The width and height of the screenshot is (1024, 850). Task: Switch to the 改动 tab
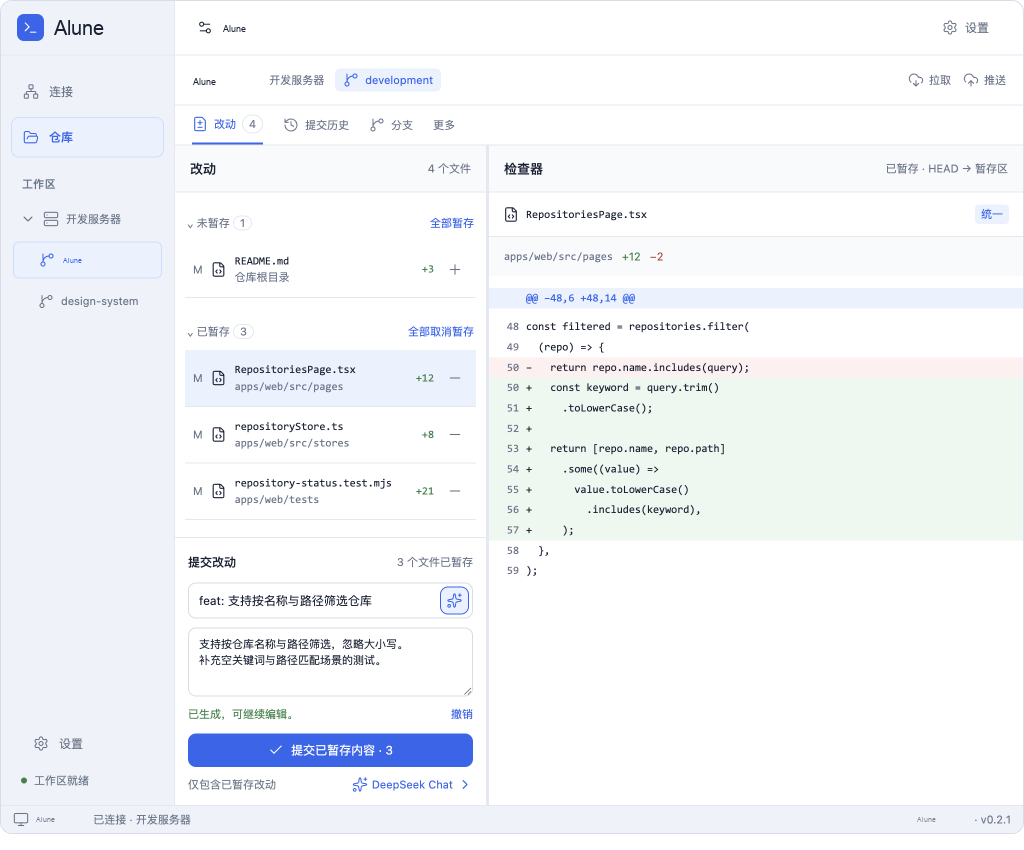228,124
